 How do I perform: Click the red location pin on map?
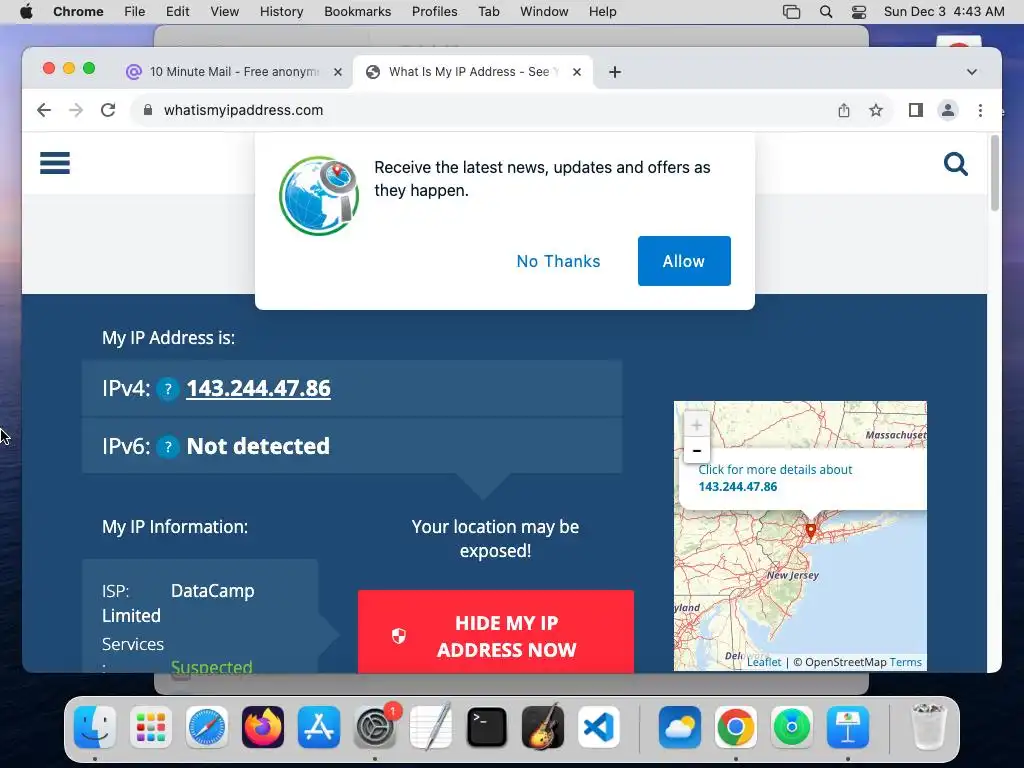click(x=810, y=531)
